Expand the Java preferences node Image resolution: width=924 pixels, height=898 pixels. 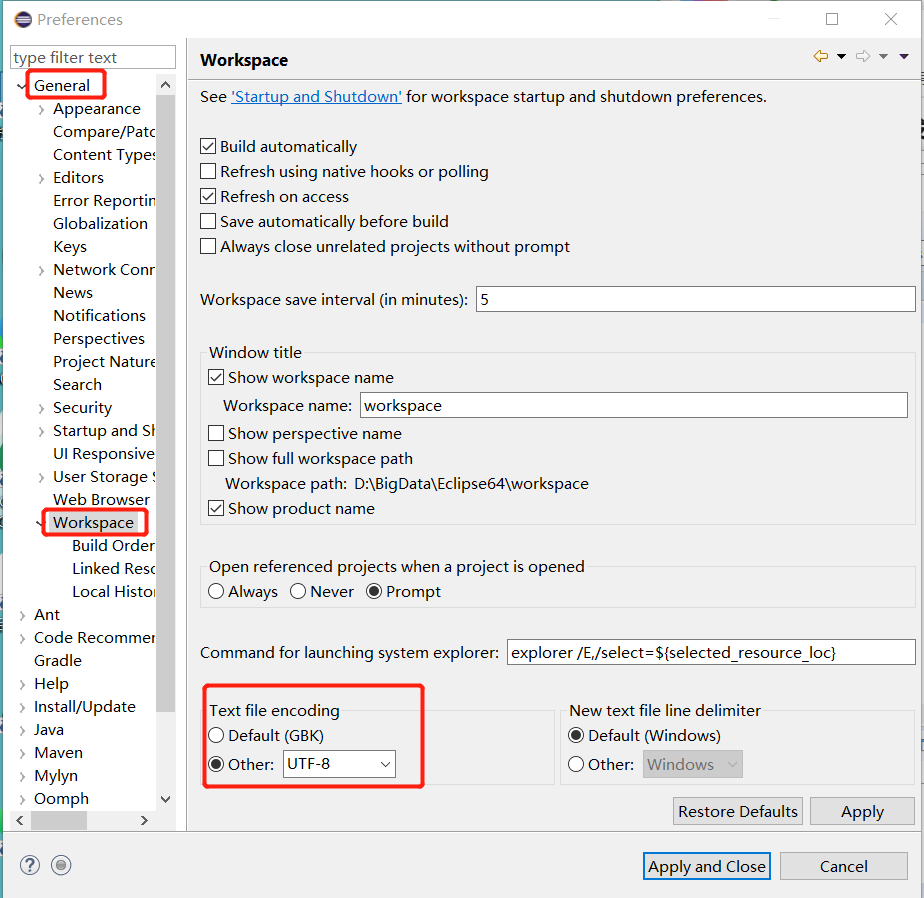click(x=23, y=730)
